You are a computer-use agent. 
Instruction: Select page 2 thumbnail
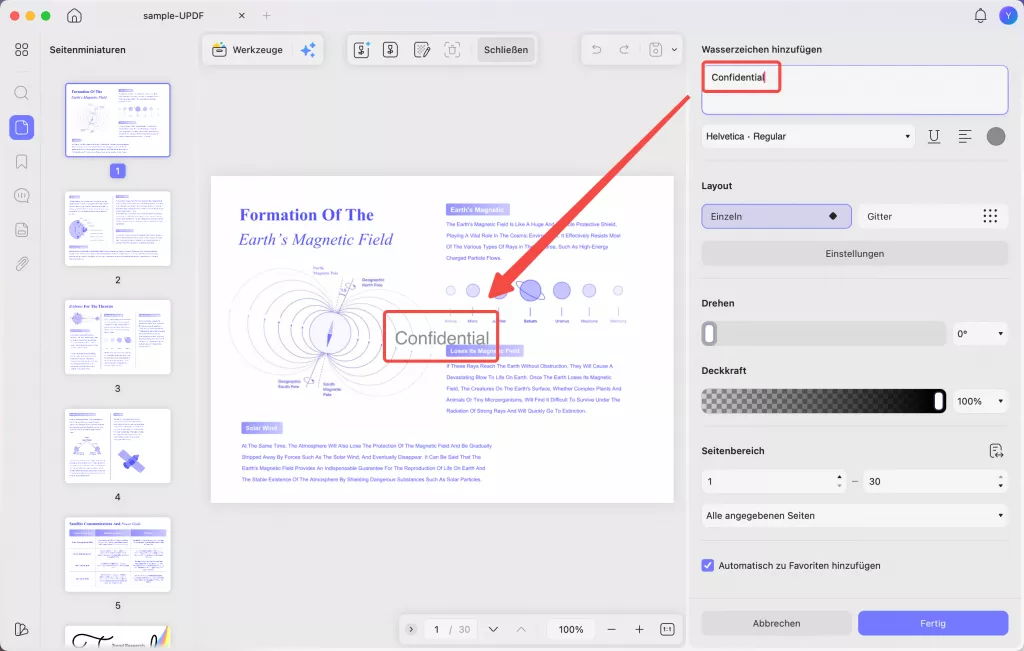point(118,229)
